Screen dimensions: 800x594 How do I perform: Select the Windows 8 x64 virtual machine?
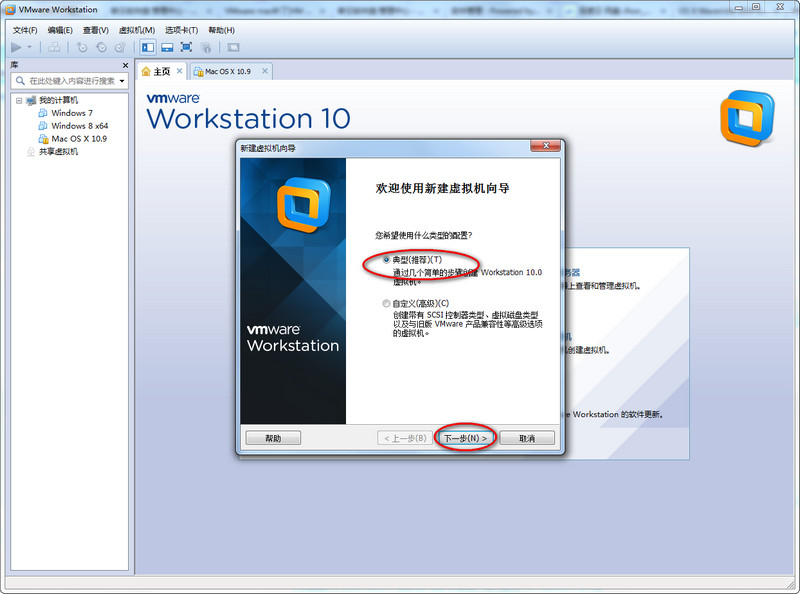click(x=80, y=126)
